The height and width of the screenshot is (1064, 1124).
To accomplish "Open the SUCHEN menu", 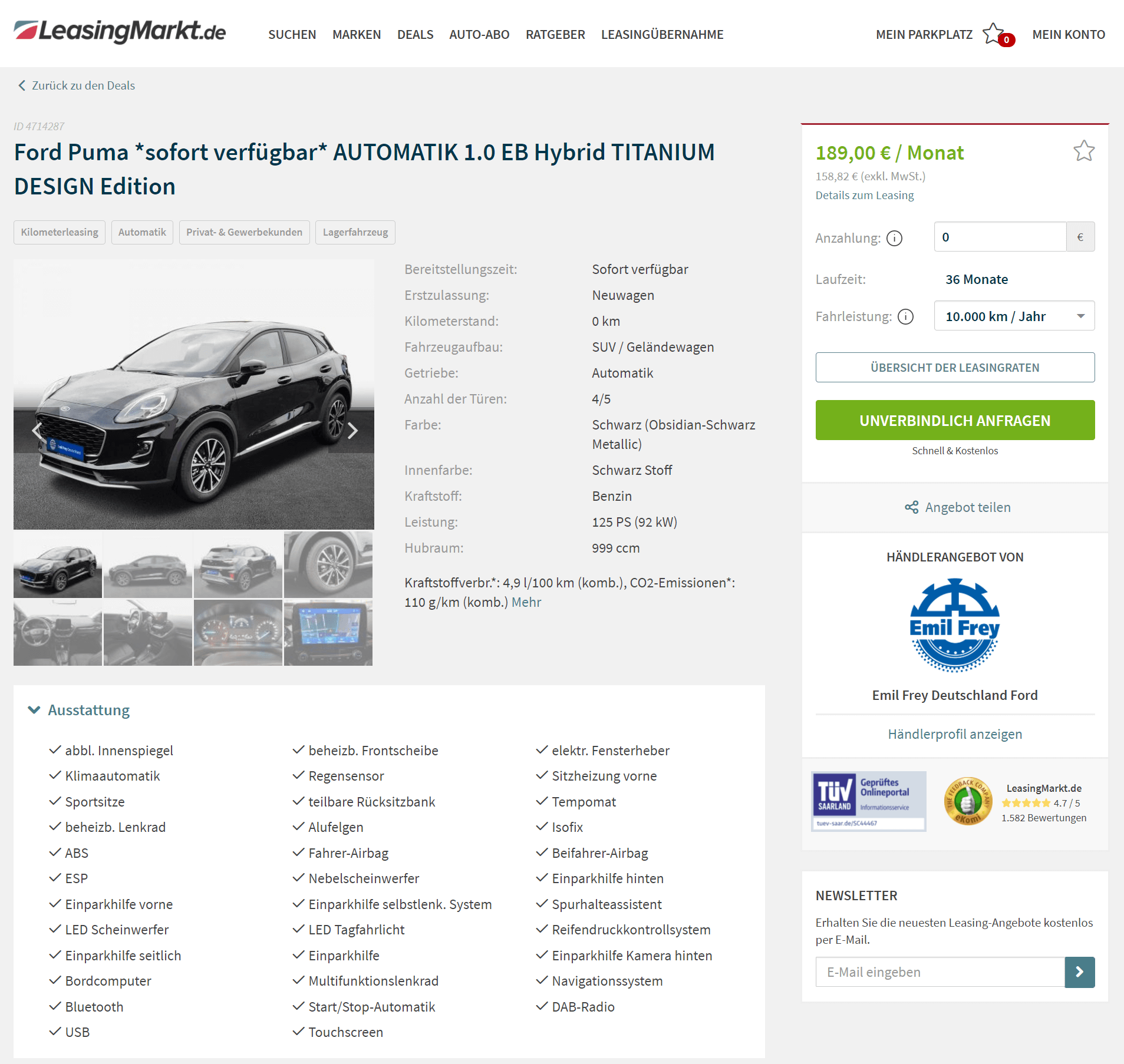I will tap(292, 34).
